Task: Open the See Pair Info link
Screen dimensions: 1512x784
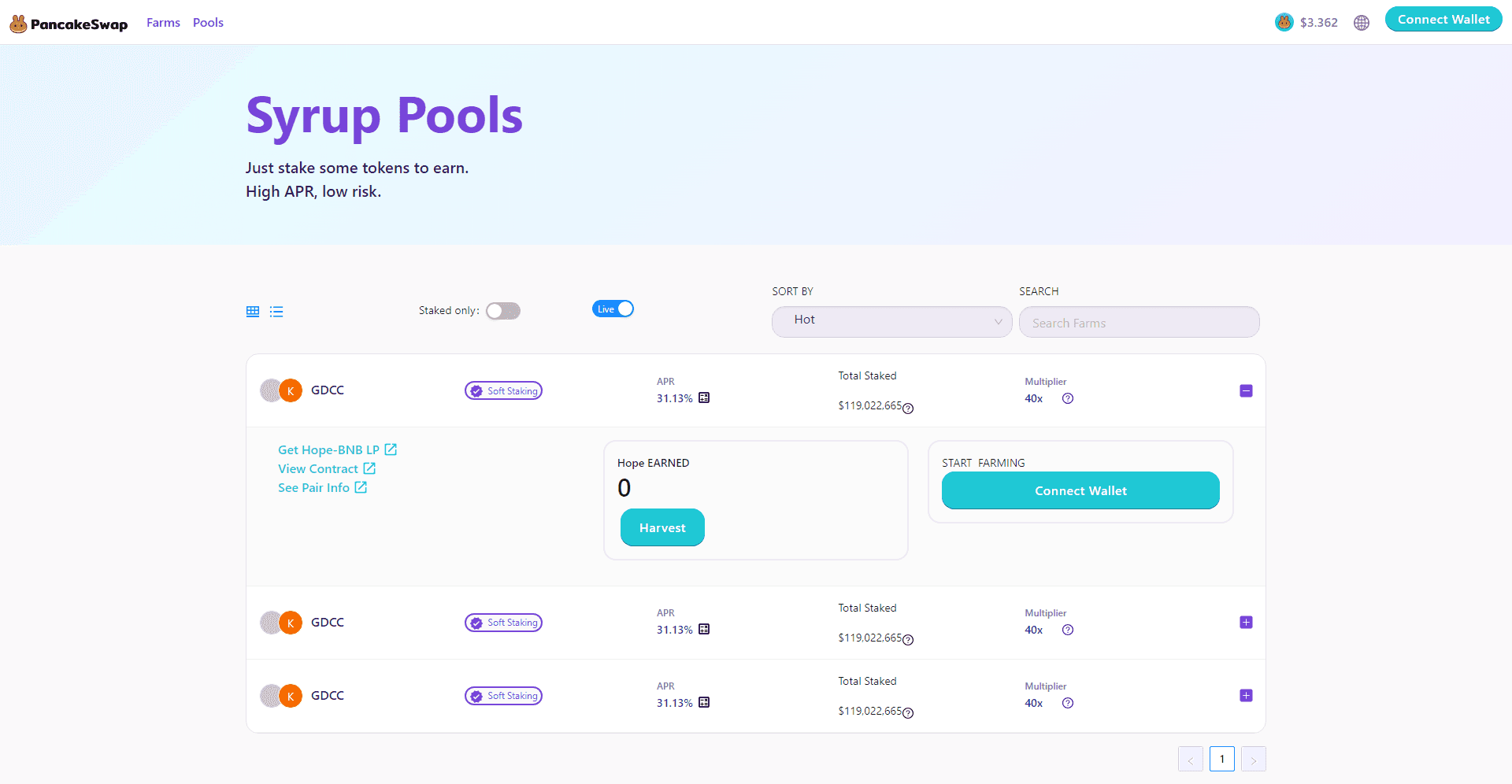Action: (322, 488)
